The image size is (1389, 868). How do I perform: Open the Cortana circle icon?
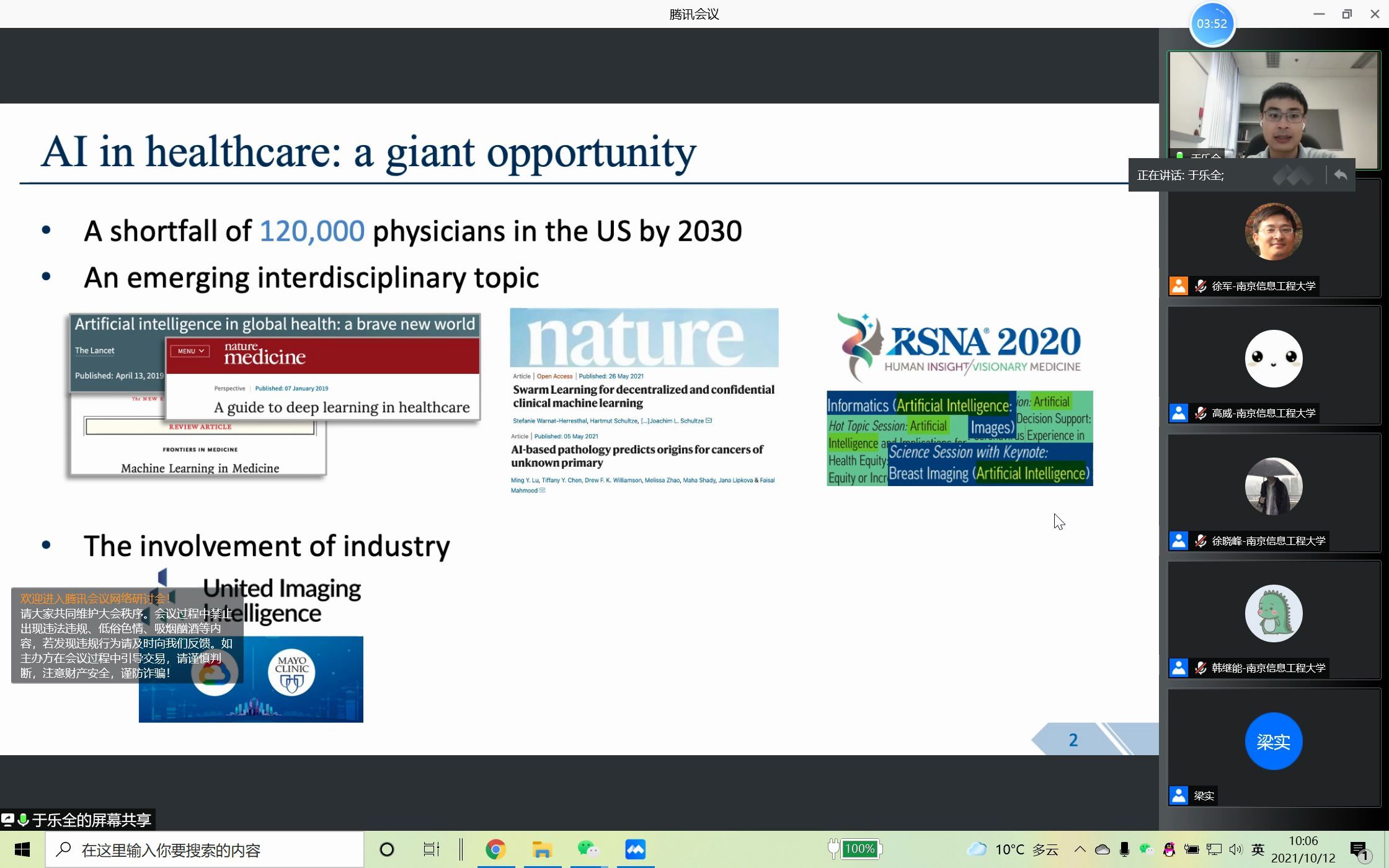click(387, 849)
